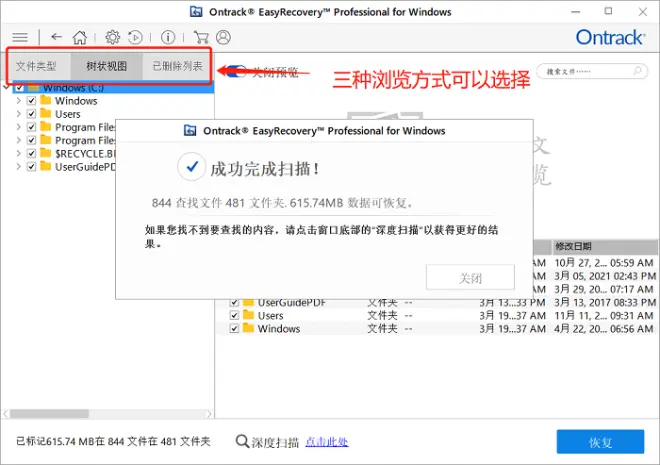Open the information icon
Image resolution: width=660 pixels, height=465 pixels.
(168, 37)
